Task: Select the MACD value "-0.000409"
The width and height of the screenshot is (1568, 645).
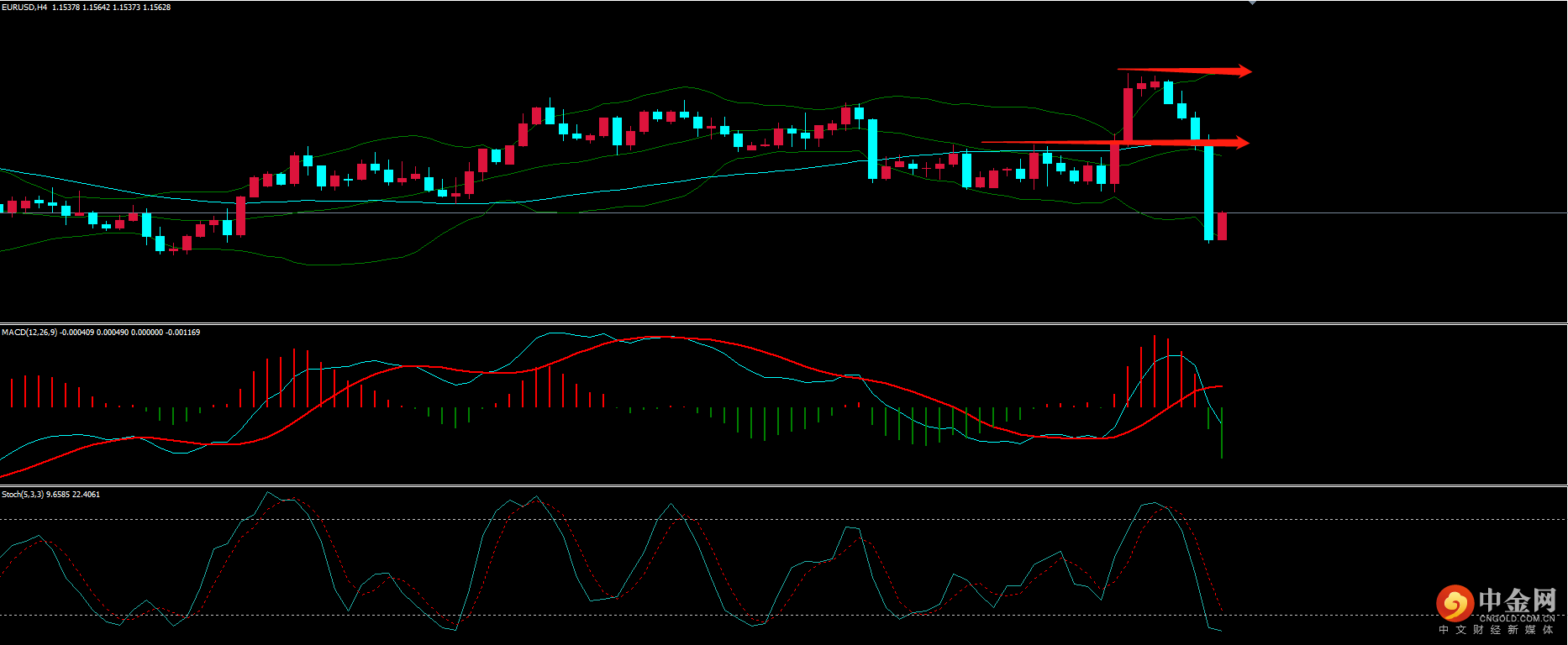Action: click(x=76, y=333)
